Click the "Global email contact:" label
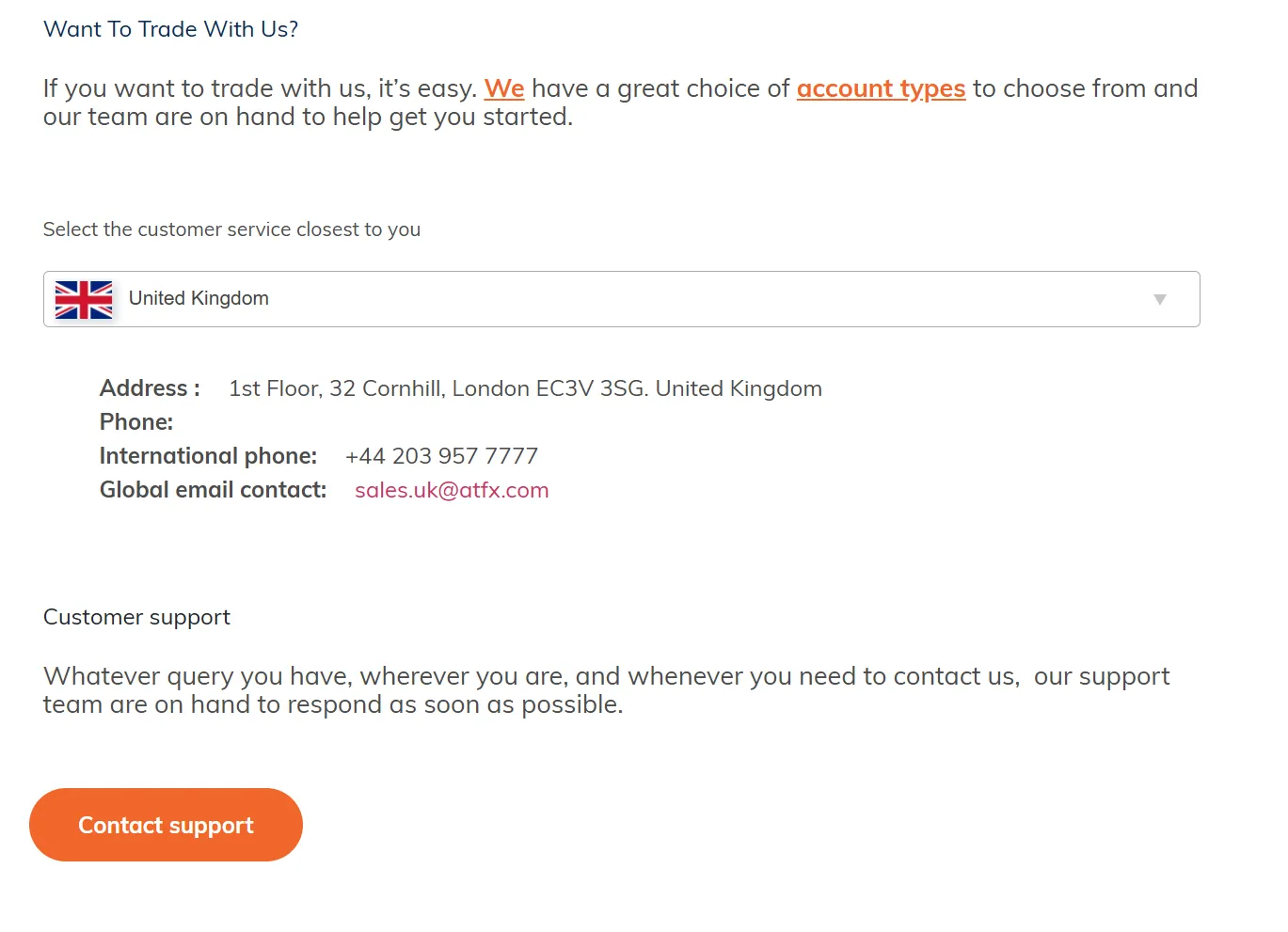This screenshot has width=1288, height=932. point(213,490)
